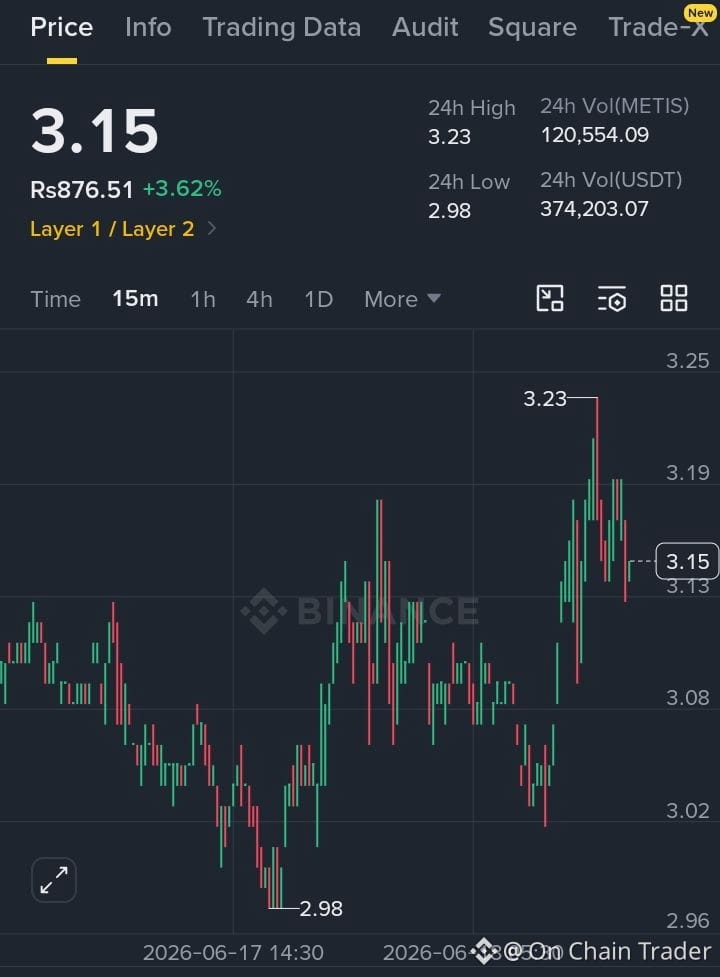This screenshot has height=977, width=720.
Task: Switch to the Info tab
Action: point(148,27)
